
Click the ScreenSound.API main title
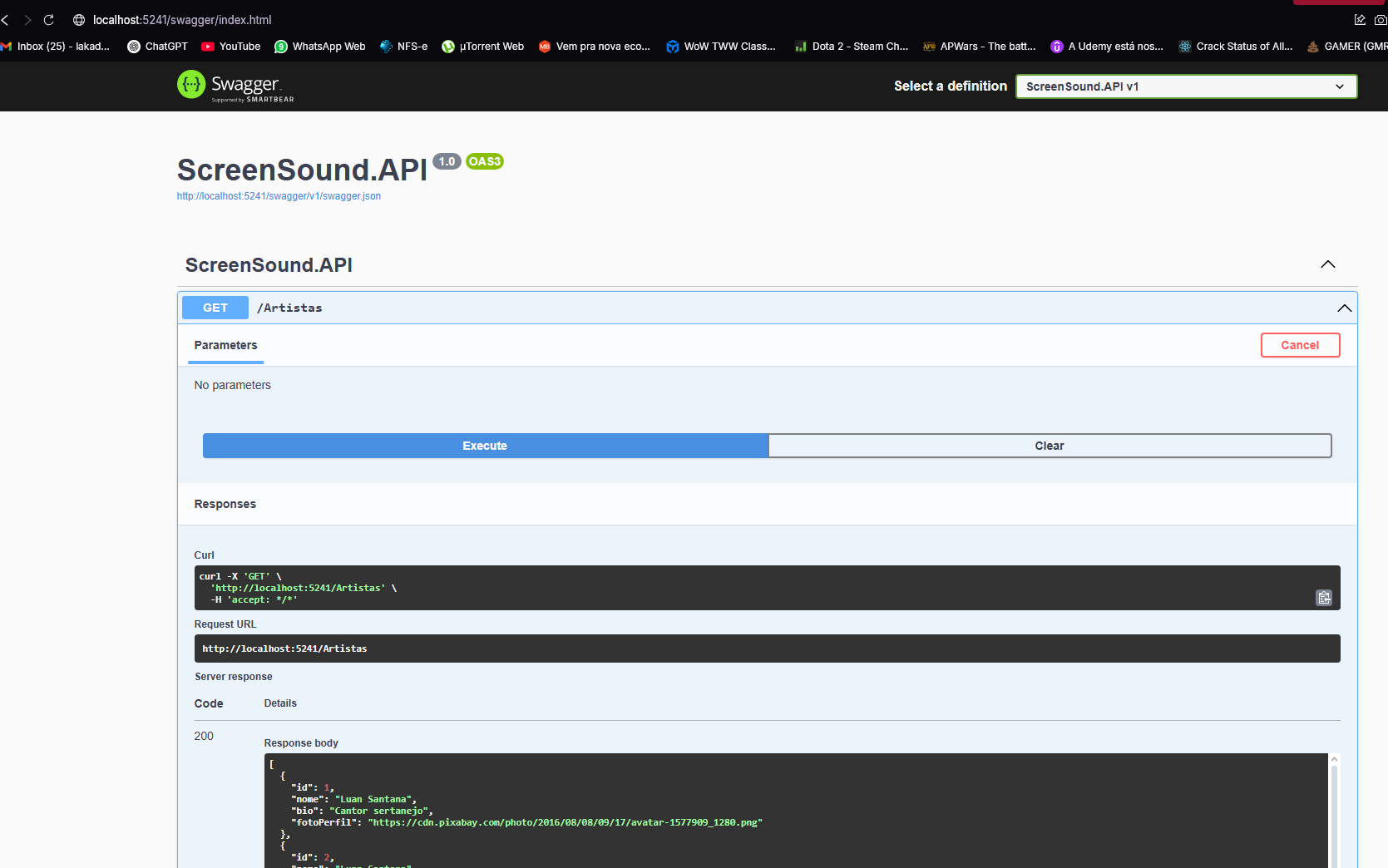pos(302,170)
